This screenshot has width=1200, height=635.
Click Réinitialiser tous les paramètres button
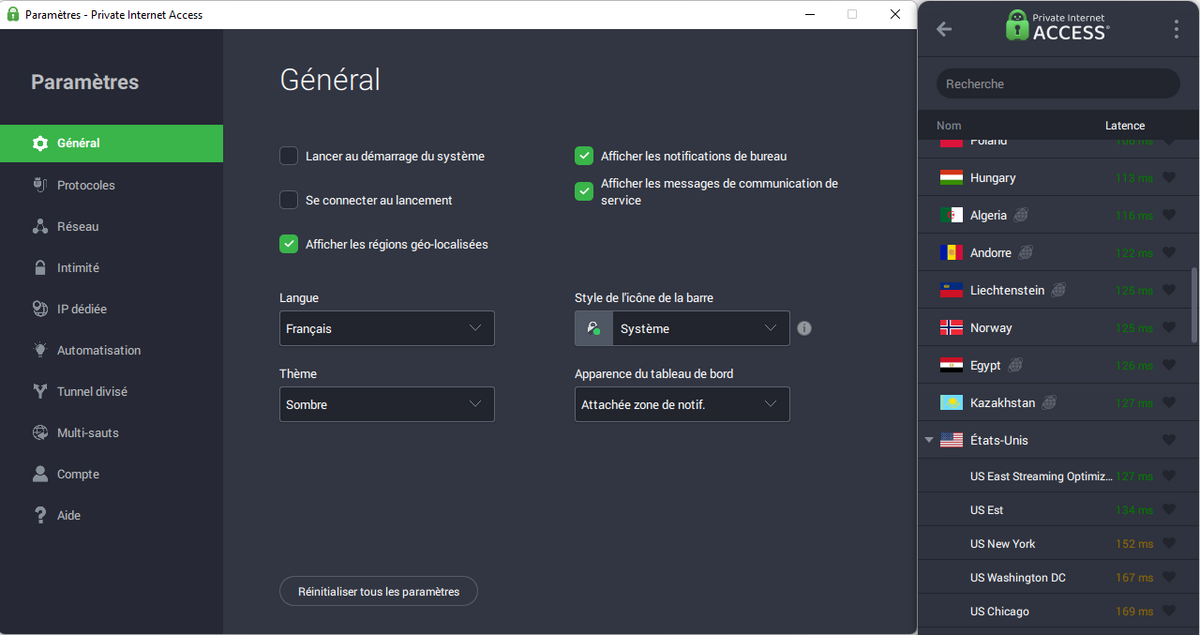(x=378, y=591)
